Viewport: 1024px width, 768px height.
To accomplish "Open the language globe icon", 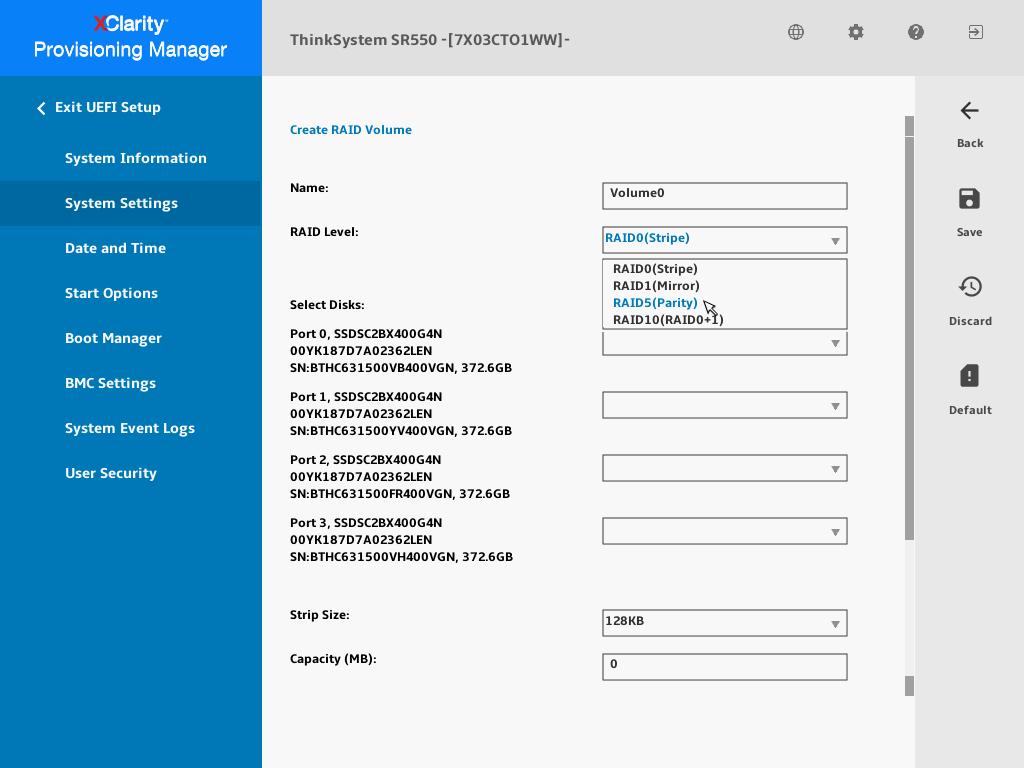I will click(x=795, y=32).
